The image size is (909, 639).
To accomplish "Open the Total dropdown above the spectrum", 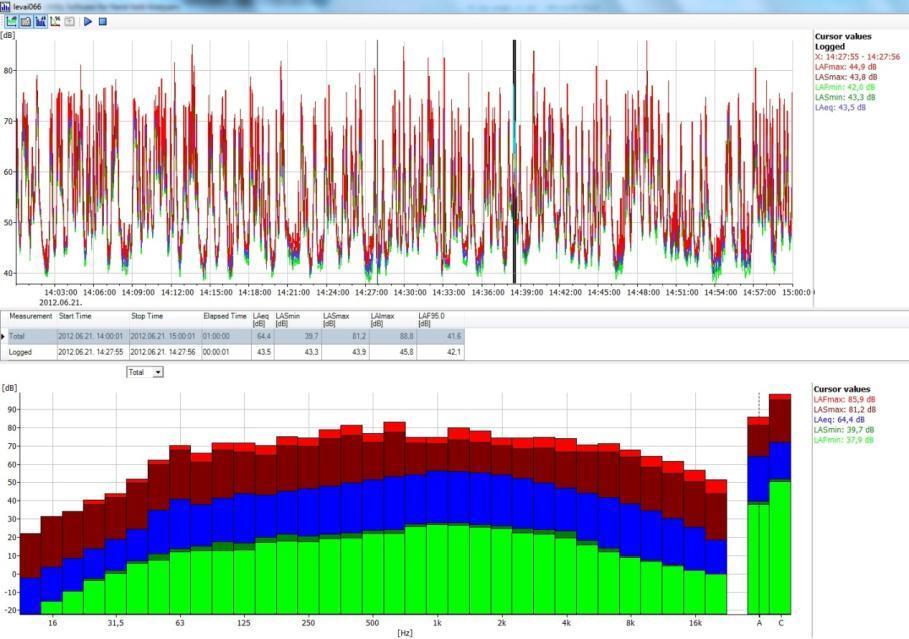I will pyautogui.click(x=145, y=372).
